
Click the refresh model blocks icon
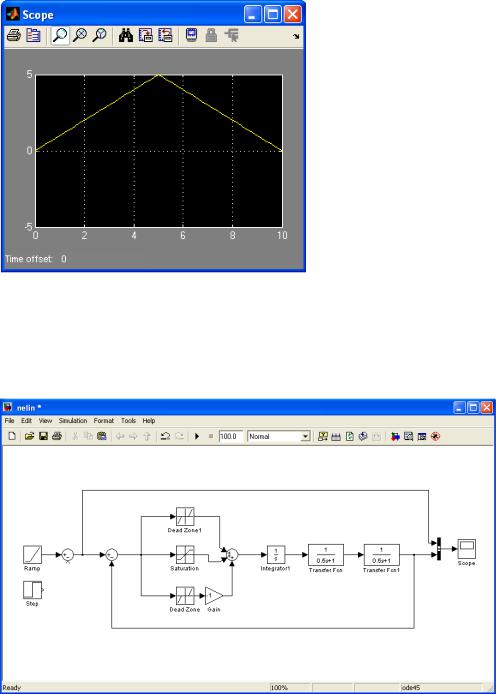[350, 436]
